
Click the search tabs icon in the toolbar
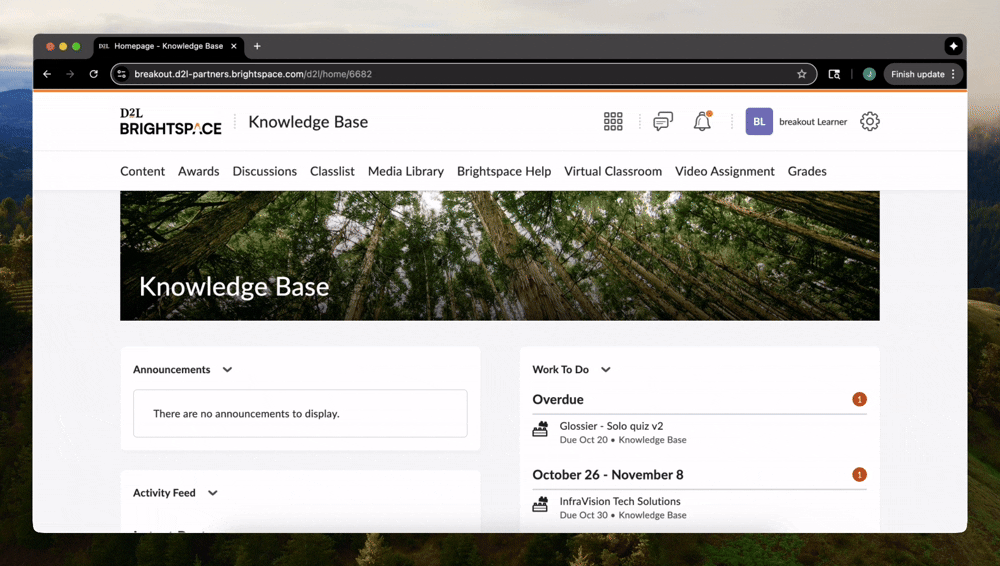[834, 74]
